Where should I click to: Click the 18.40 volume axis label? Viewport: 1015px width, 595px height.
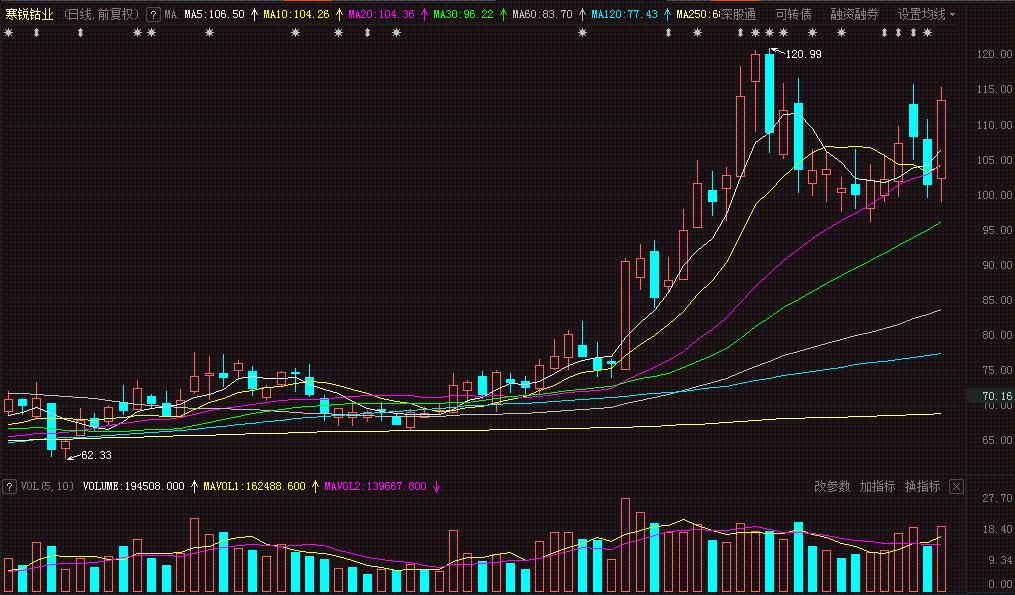click(x=997, y=530)
